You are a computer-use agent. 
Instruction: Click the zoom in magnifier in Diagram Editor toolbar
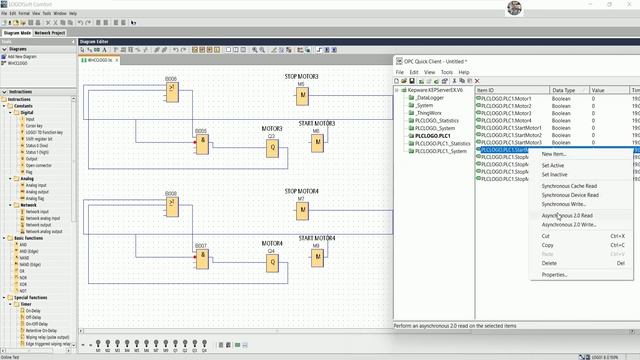(255, 50)
